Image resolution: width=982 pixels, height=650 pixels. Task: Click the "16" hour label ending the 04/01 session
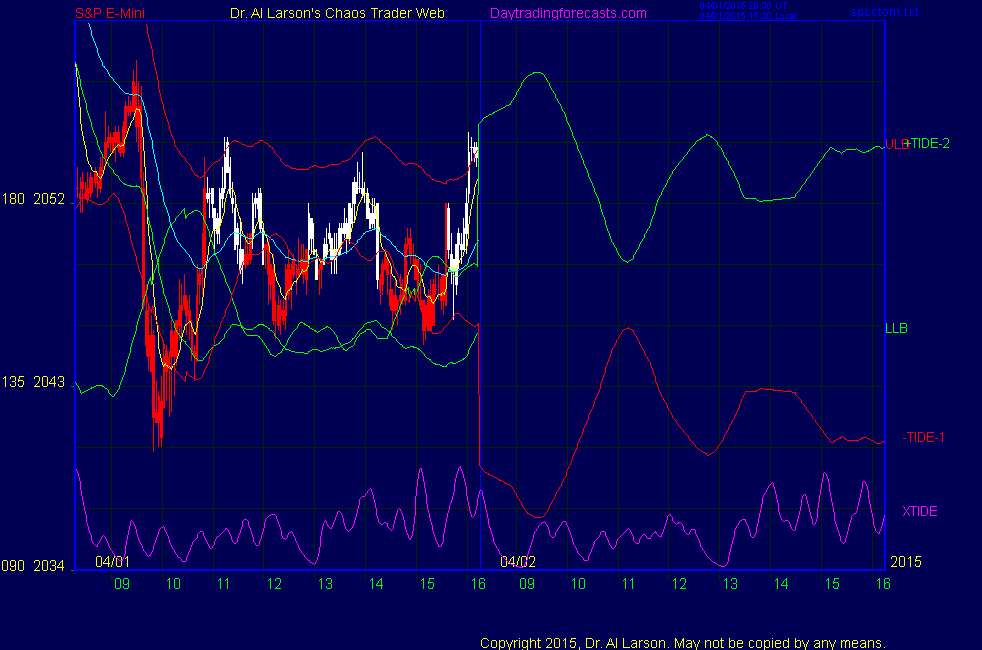coord(478,584)
